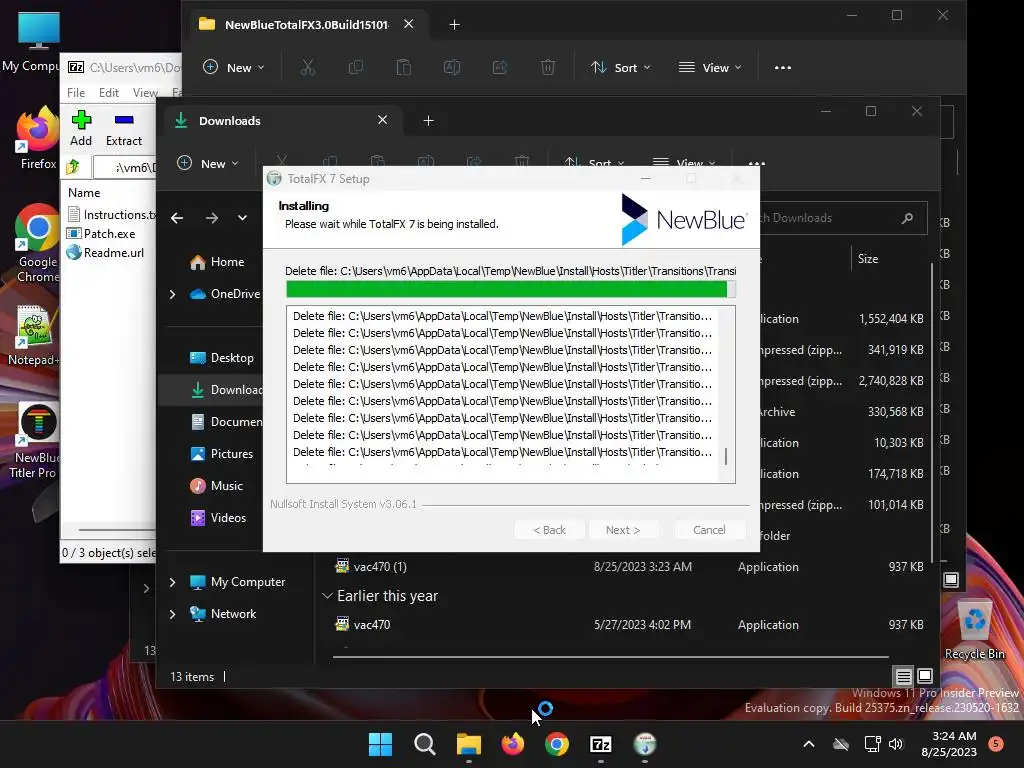Click Share icon in NewBlueTotalFX window toolbar
This screenshot has width=1024, height=768.
[500, 67]
